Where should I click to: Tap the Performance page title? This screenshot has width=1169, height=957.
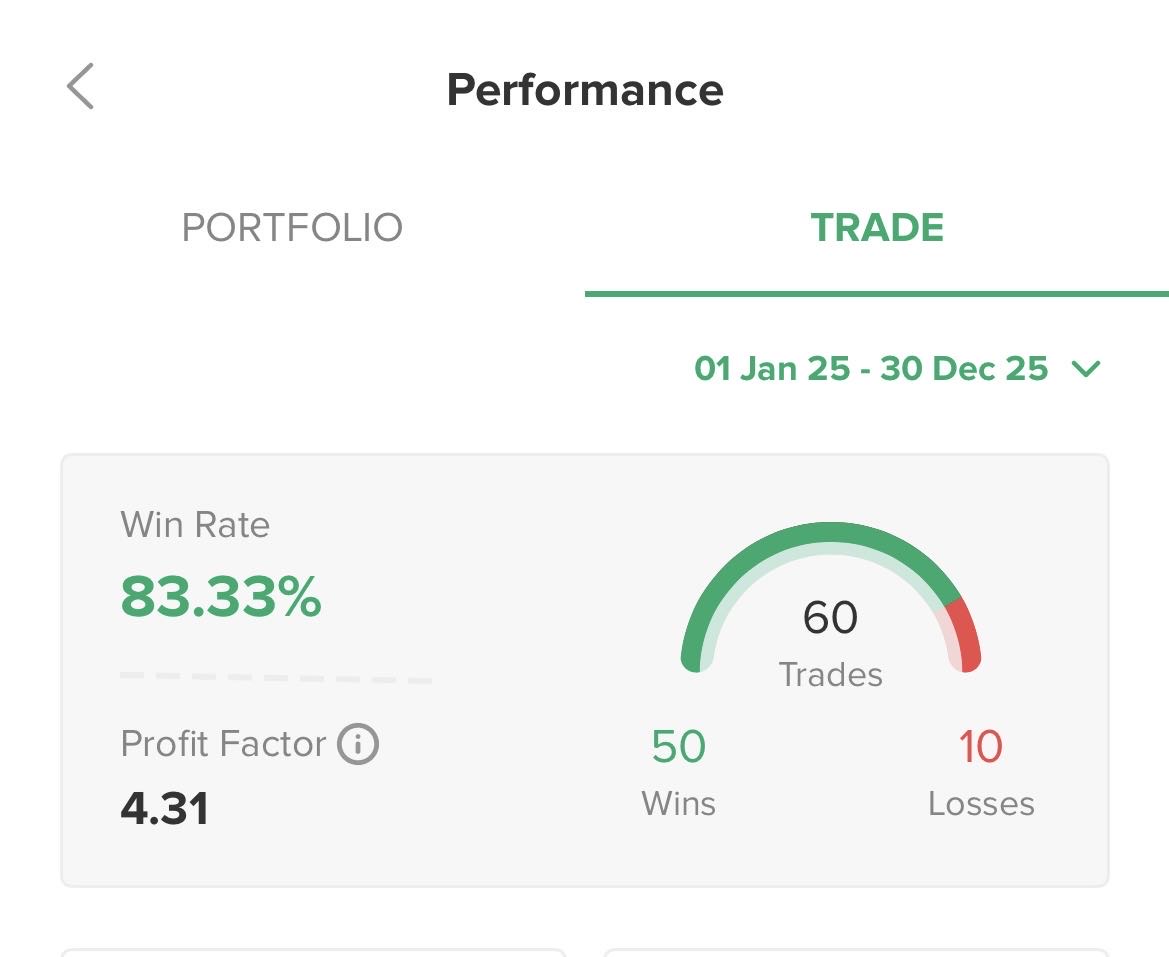pos(585,90)
